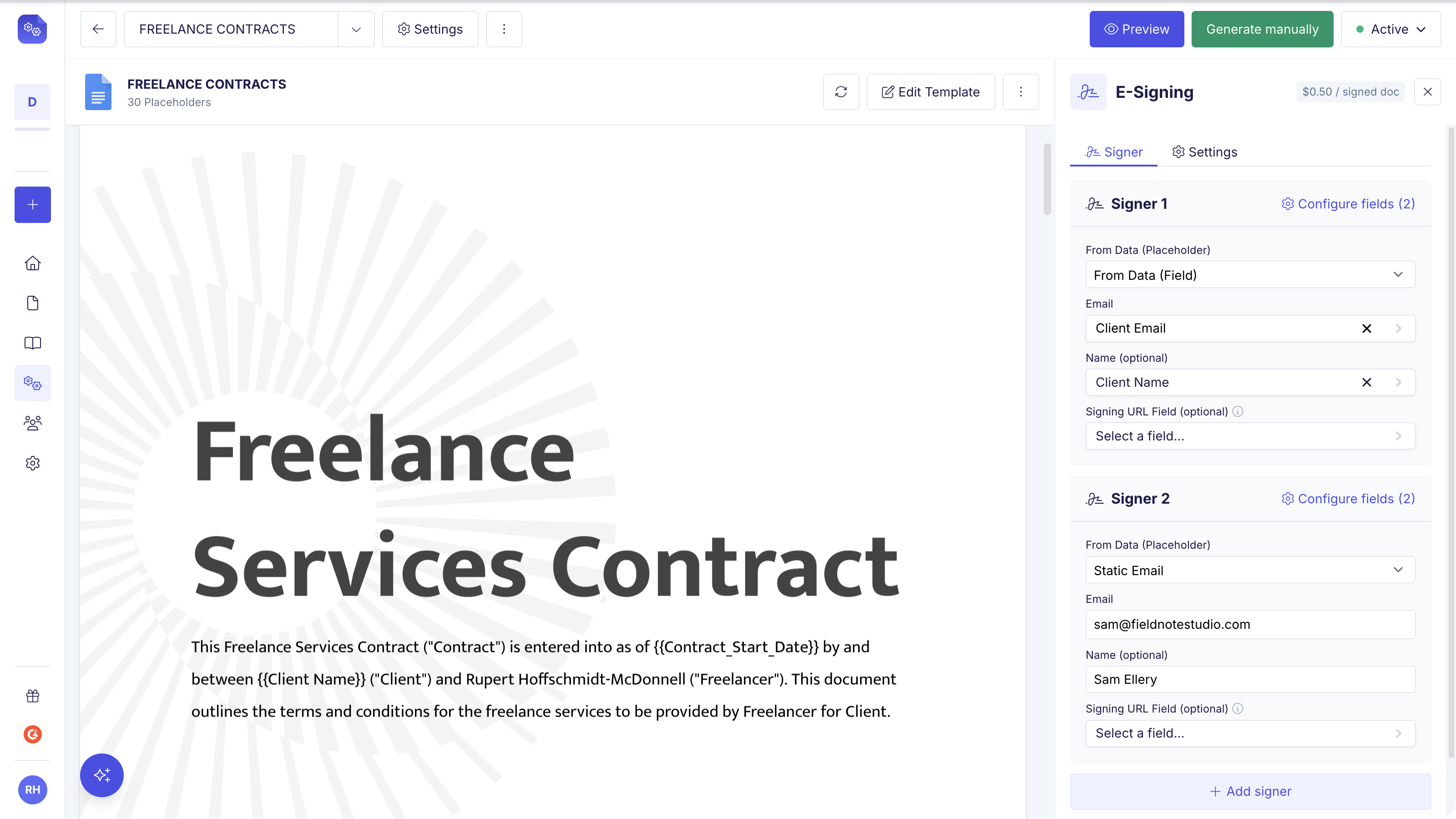Open Signer 2 Static Email dropdown

(x=1250, y=570)
